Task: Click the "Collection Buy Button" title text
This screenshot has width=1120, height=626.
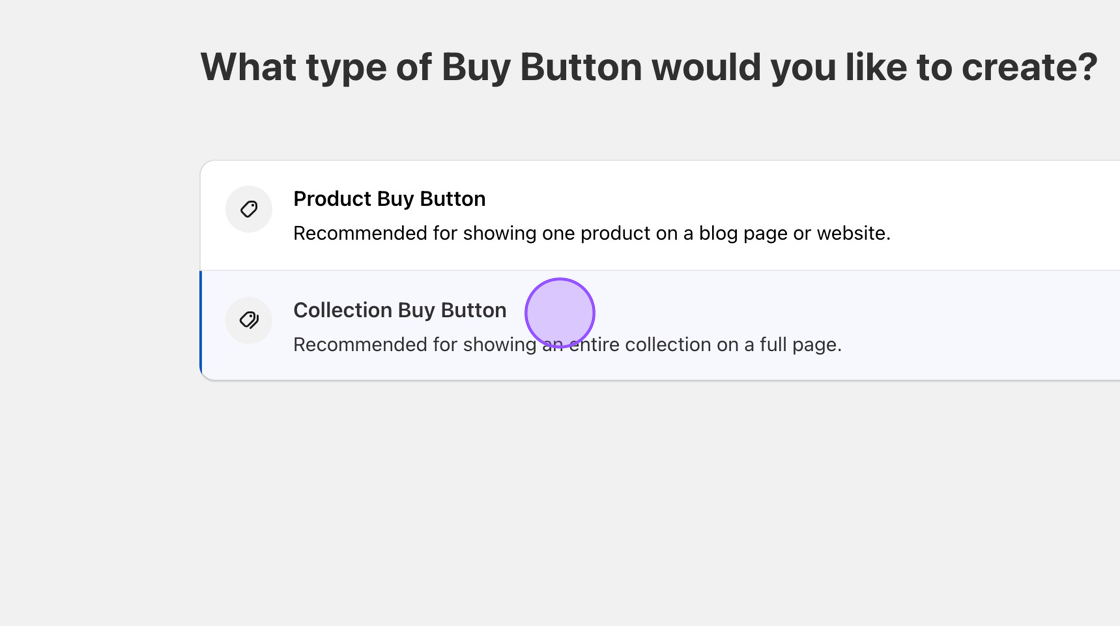Action: pyautogui.click(x=399, y=310)
